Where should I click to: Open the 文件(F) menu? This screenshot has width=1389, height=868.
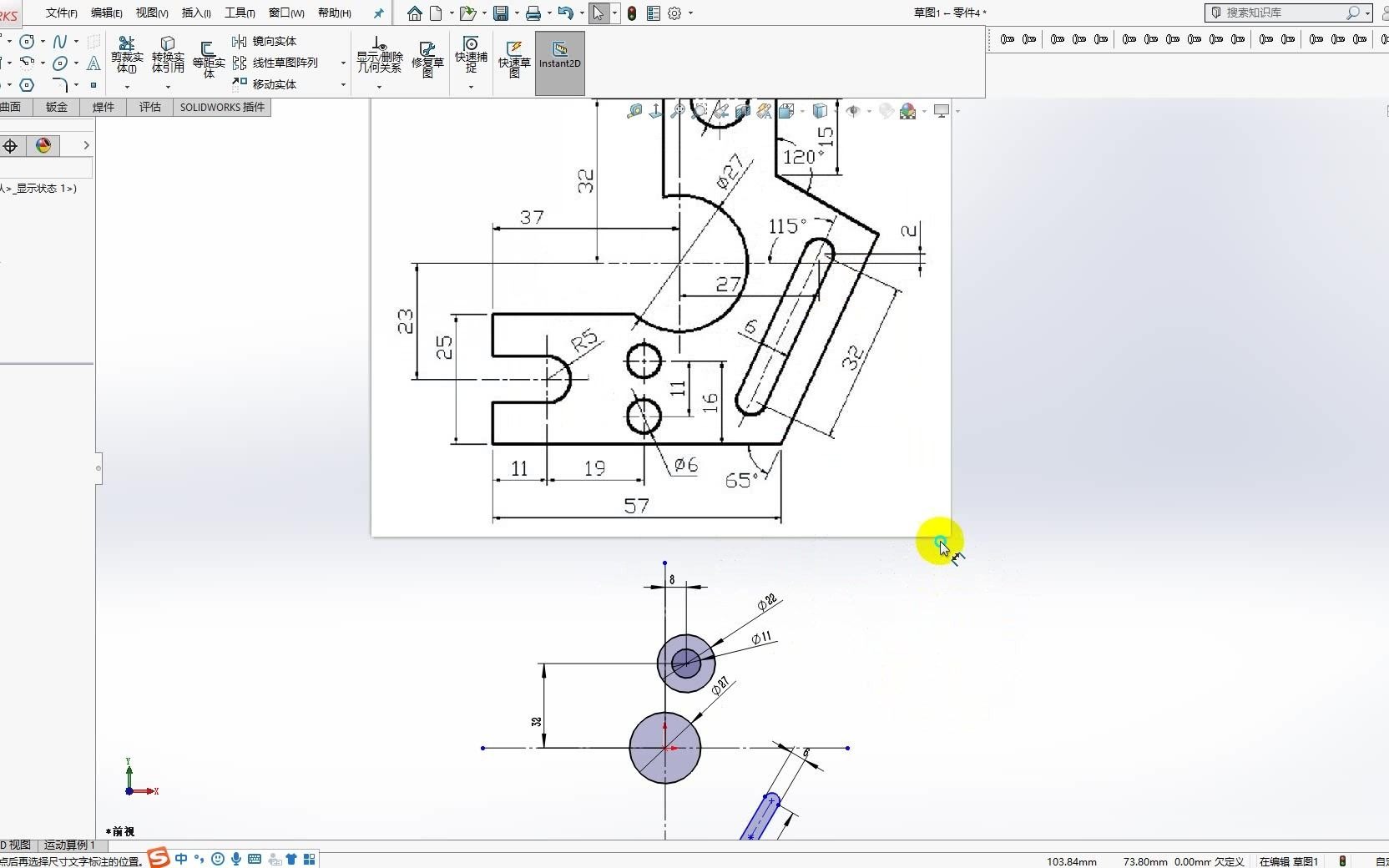[x=61, y=13]
